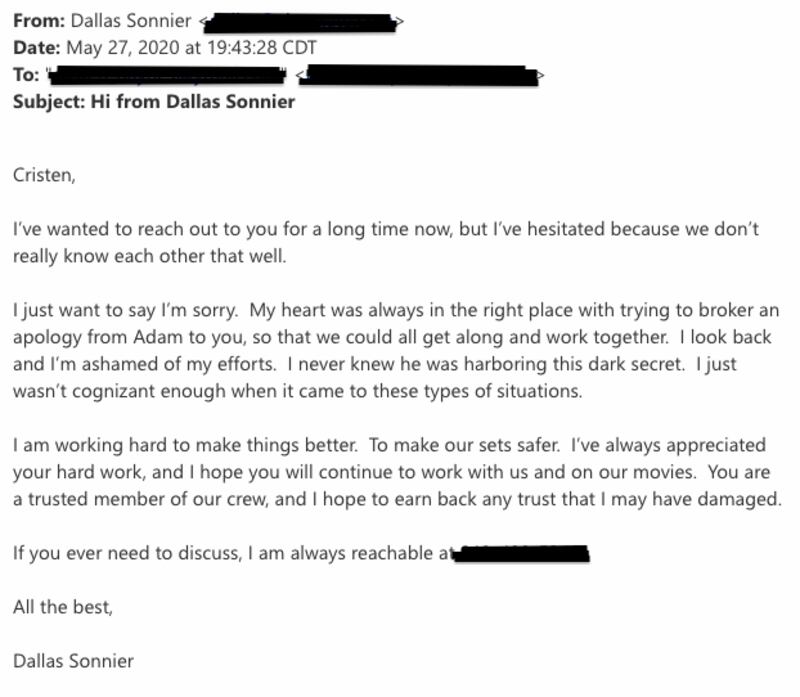Click the "Dallas Sonnier" signature at the bottom
This screenshot has width=800, height=697.
73,660
